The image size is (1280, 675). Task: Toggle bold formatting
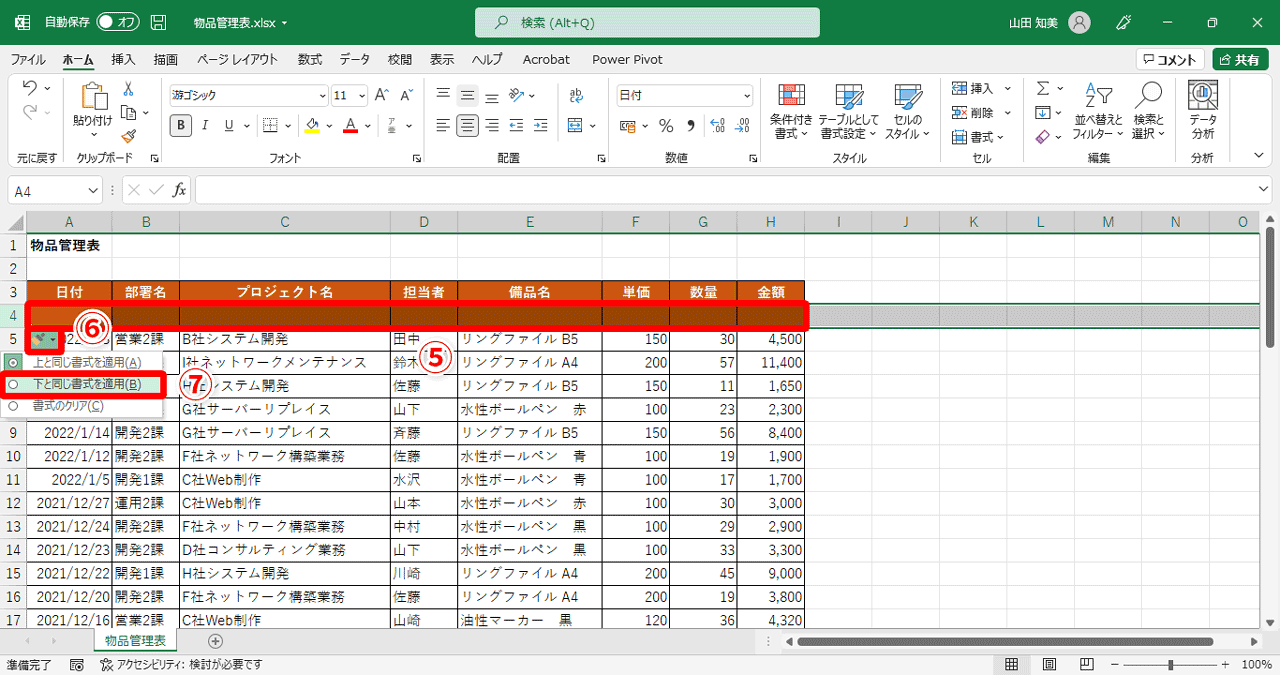[x=181, y=125]
